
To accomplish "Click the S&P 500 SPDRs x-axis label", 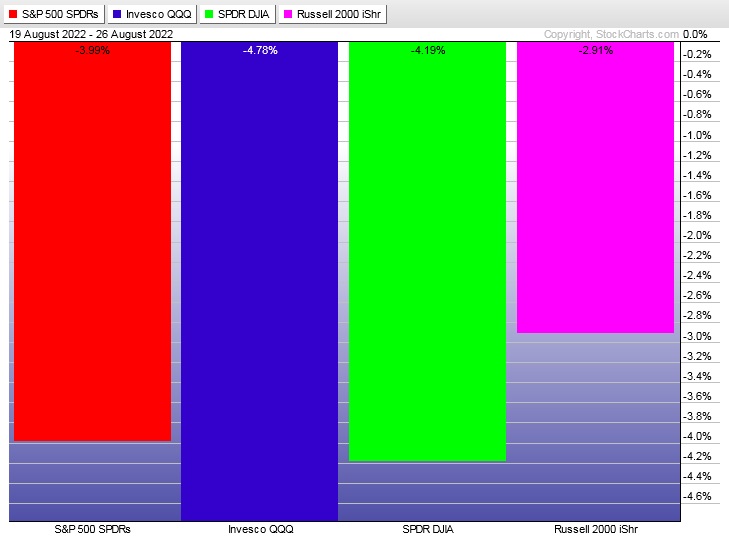I will point(93,529).
